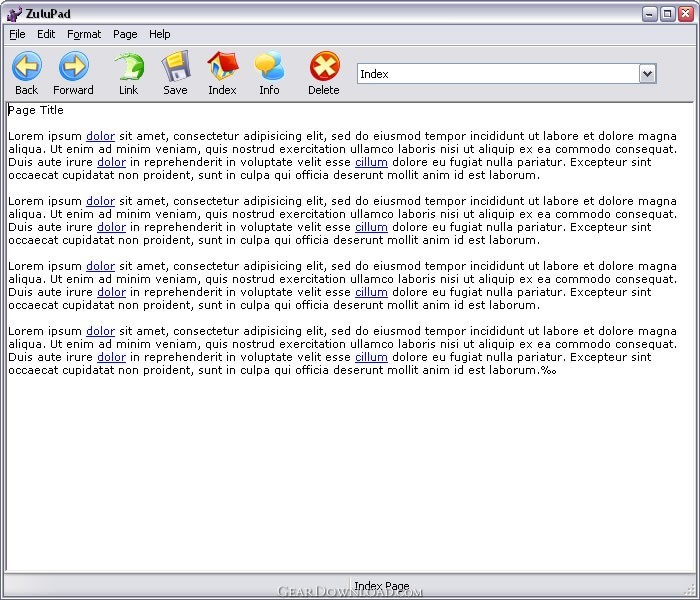Follow the cillum link in the second paragraph
Viewport: 700px width, 600px height.
point(371,227)
